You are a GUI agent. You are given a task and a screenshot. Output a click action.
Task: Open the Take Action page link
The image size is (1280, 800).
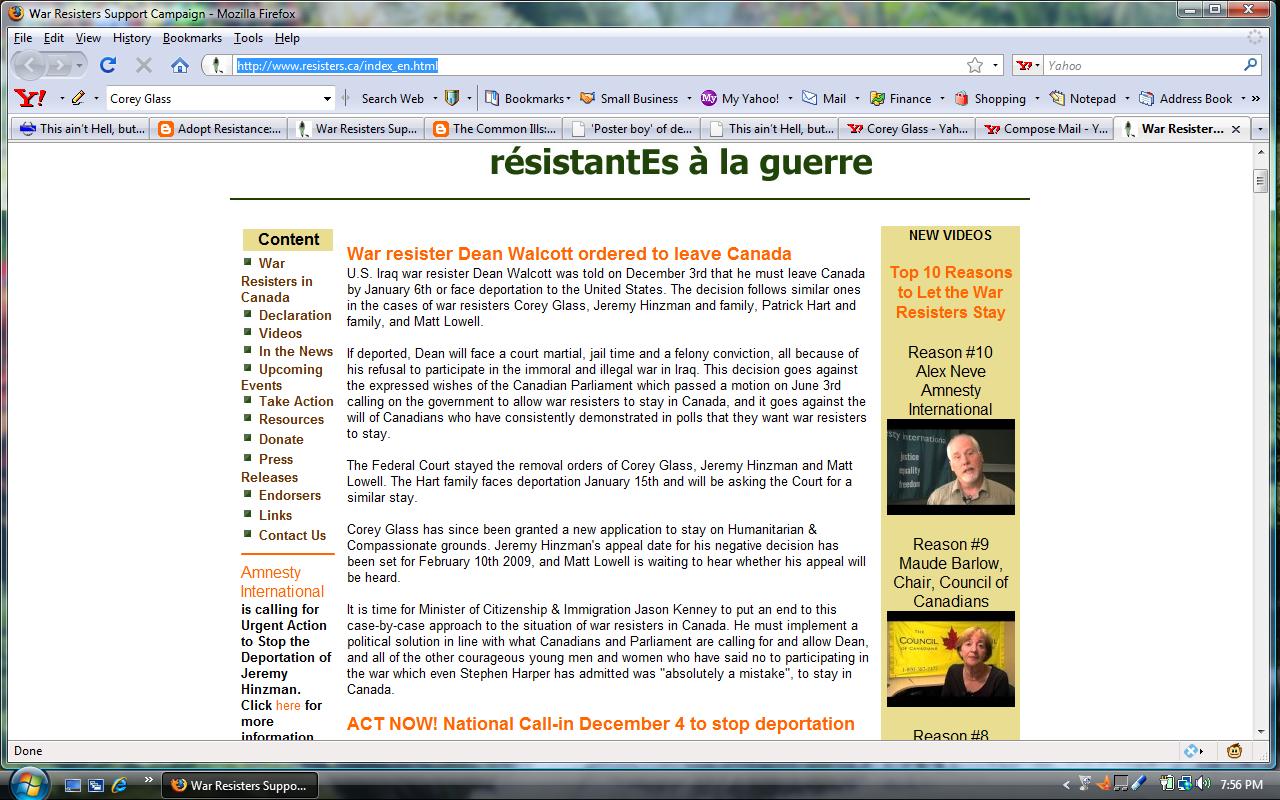click(x=296, y=401)
